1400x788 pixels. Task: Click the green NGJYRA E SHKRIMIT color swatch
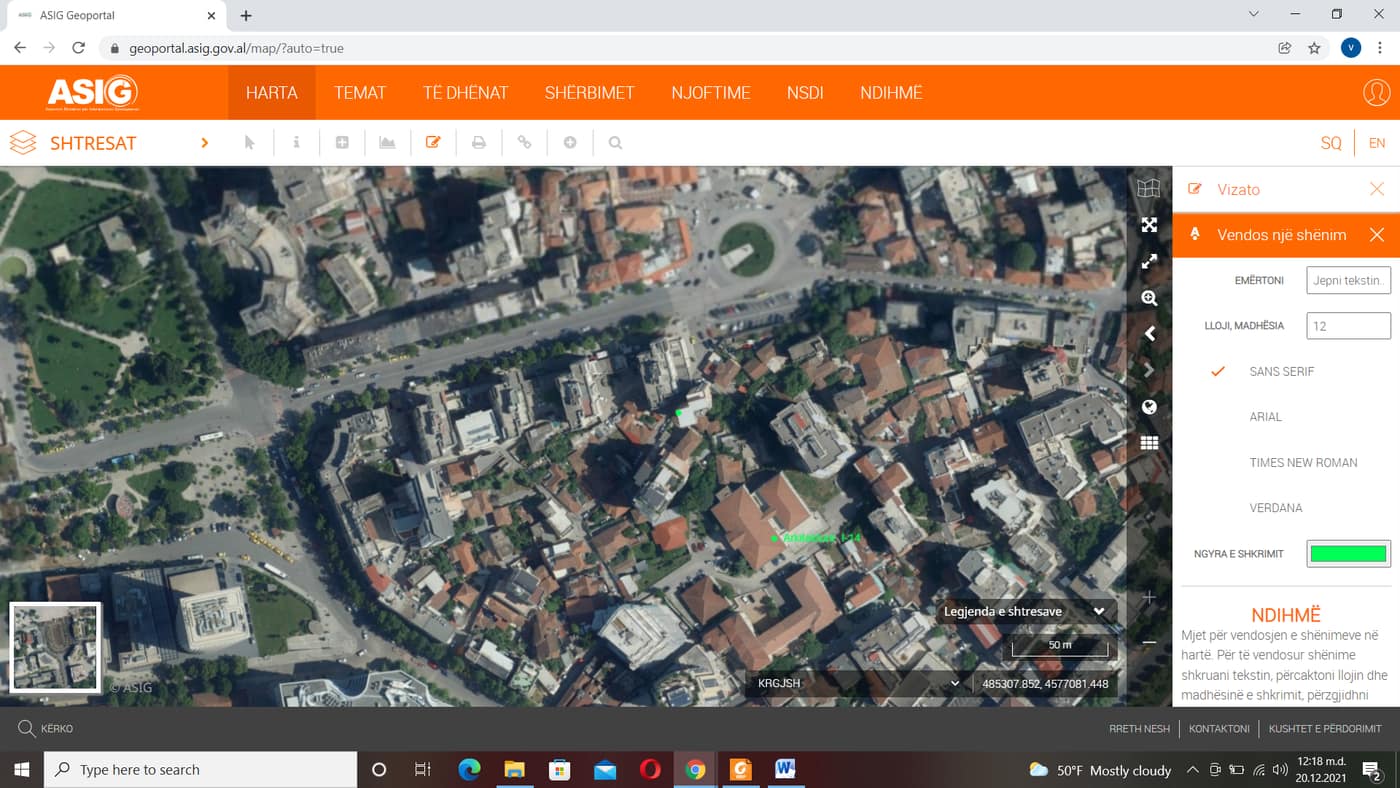click(x=1348, y=554)
